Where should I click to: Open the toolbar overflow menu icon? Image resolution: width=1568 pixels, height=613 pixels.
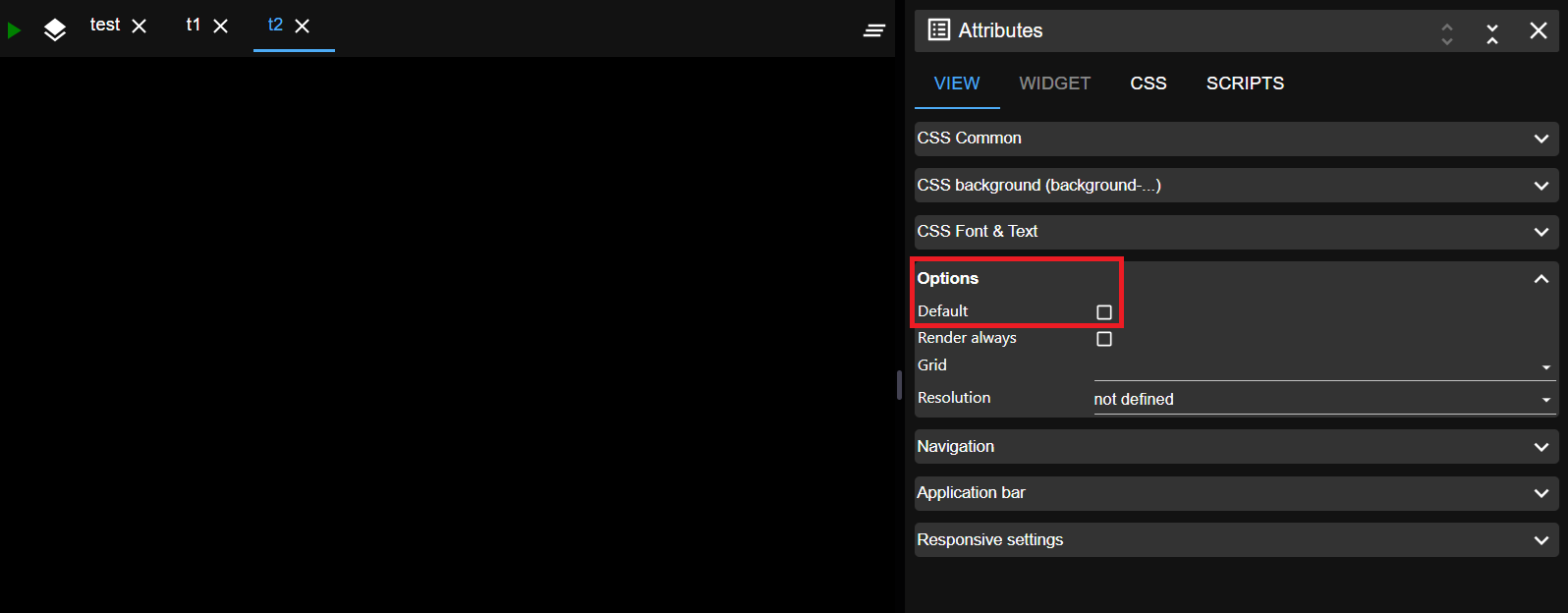click(873, 30)
